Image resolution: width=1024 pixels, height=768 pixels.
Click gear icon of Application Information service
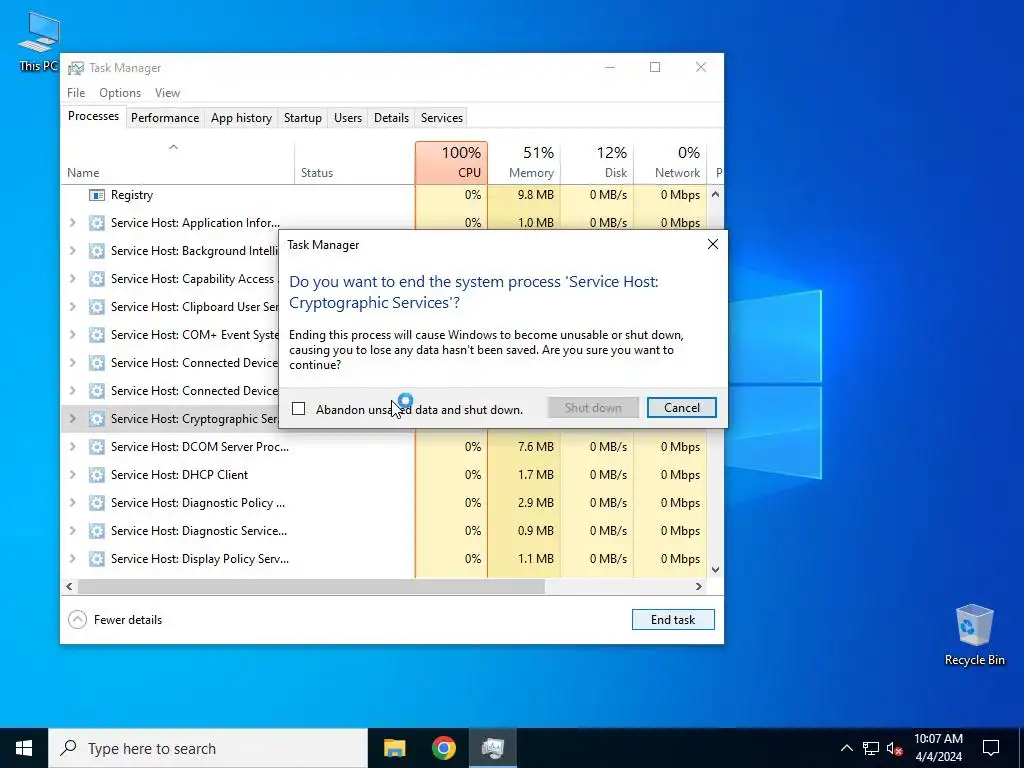click(97, 223)
